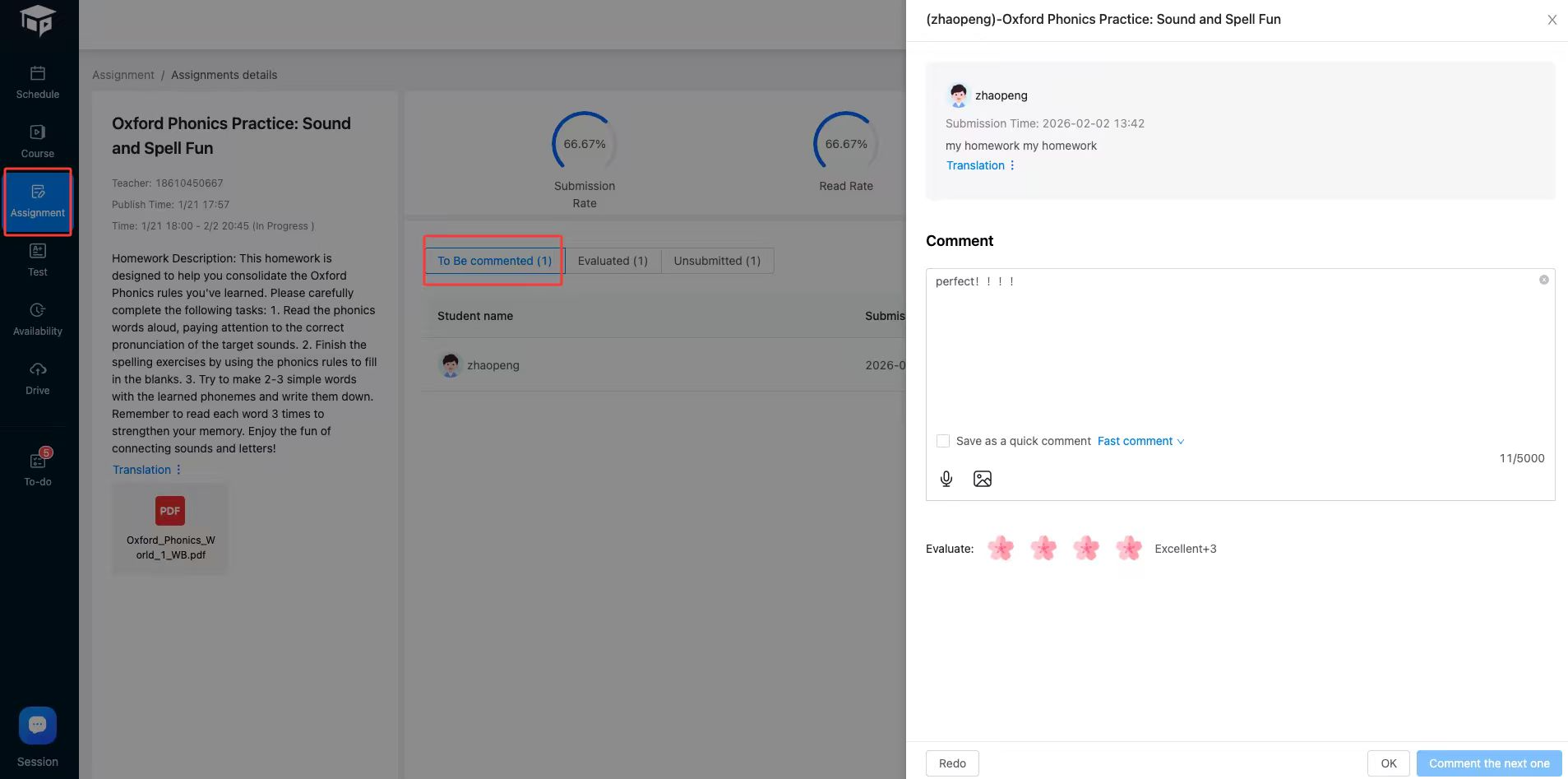
Task: Open Availability in the sidebar
Action: (38, 319)
